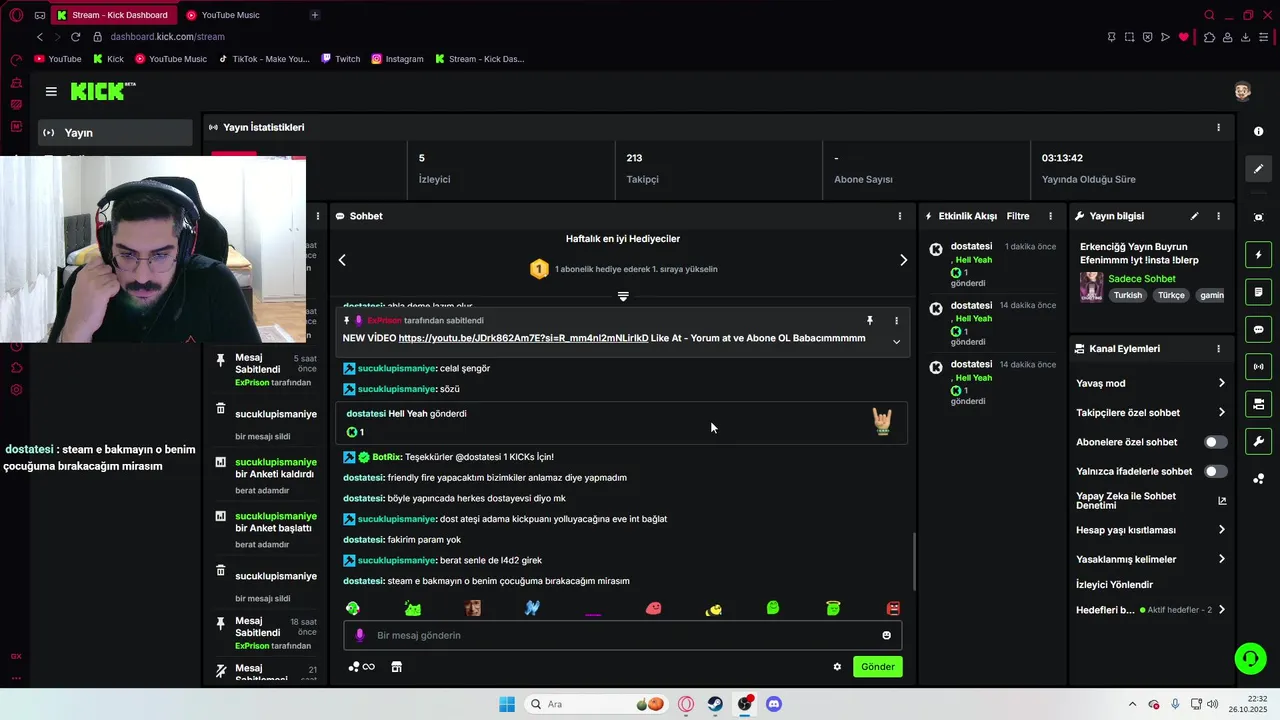Click the Gönder send button

click(878, 667)
